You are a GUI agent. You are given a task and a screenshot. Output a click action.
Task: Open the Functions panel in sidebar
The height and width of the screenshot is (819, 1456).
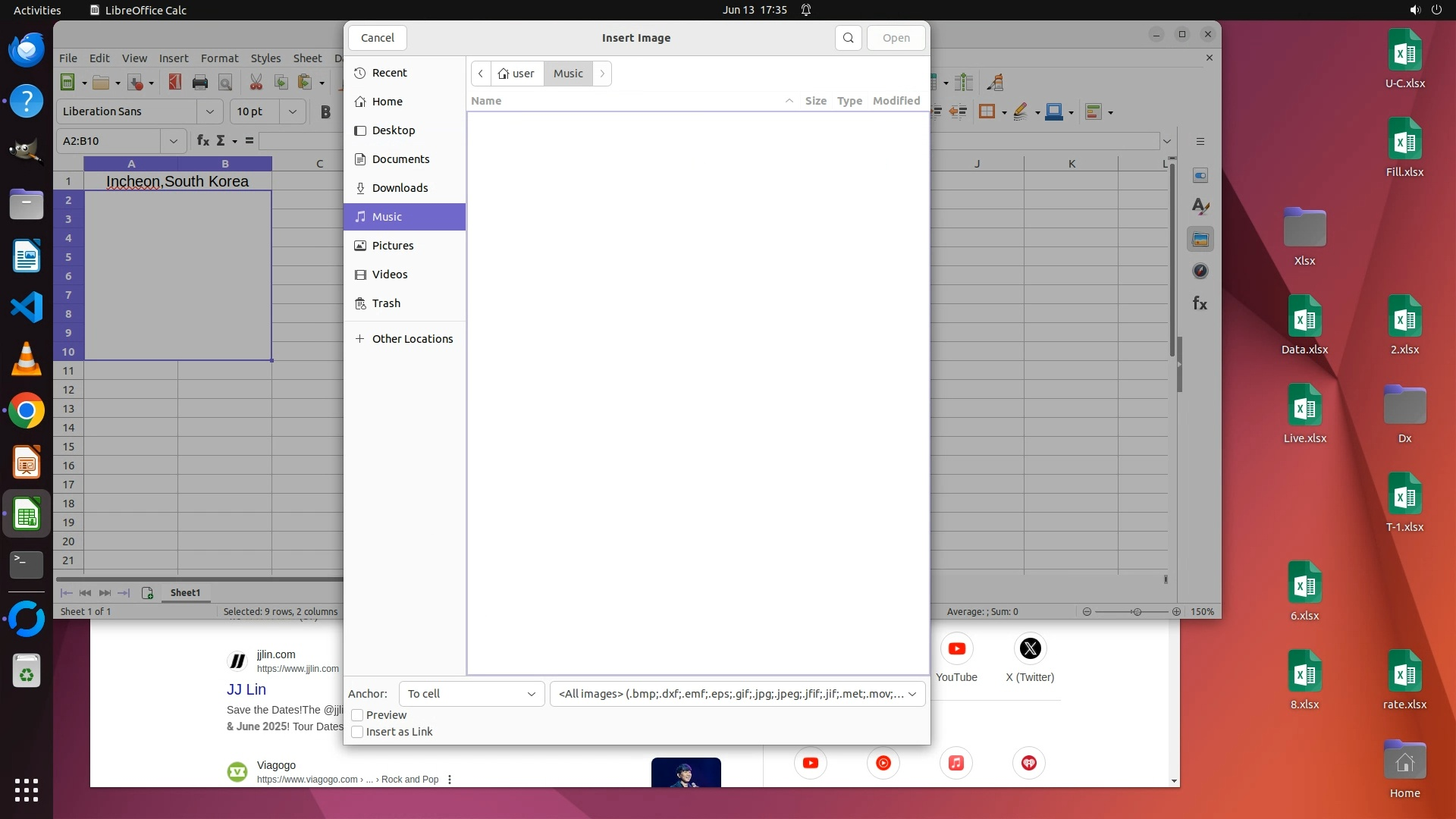tap(1200, 303)
